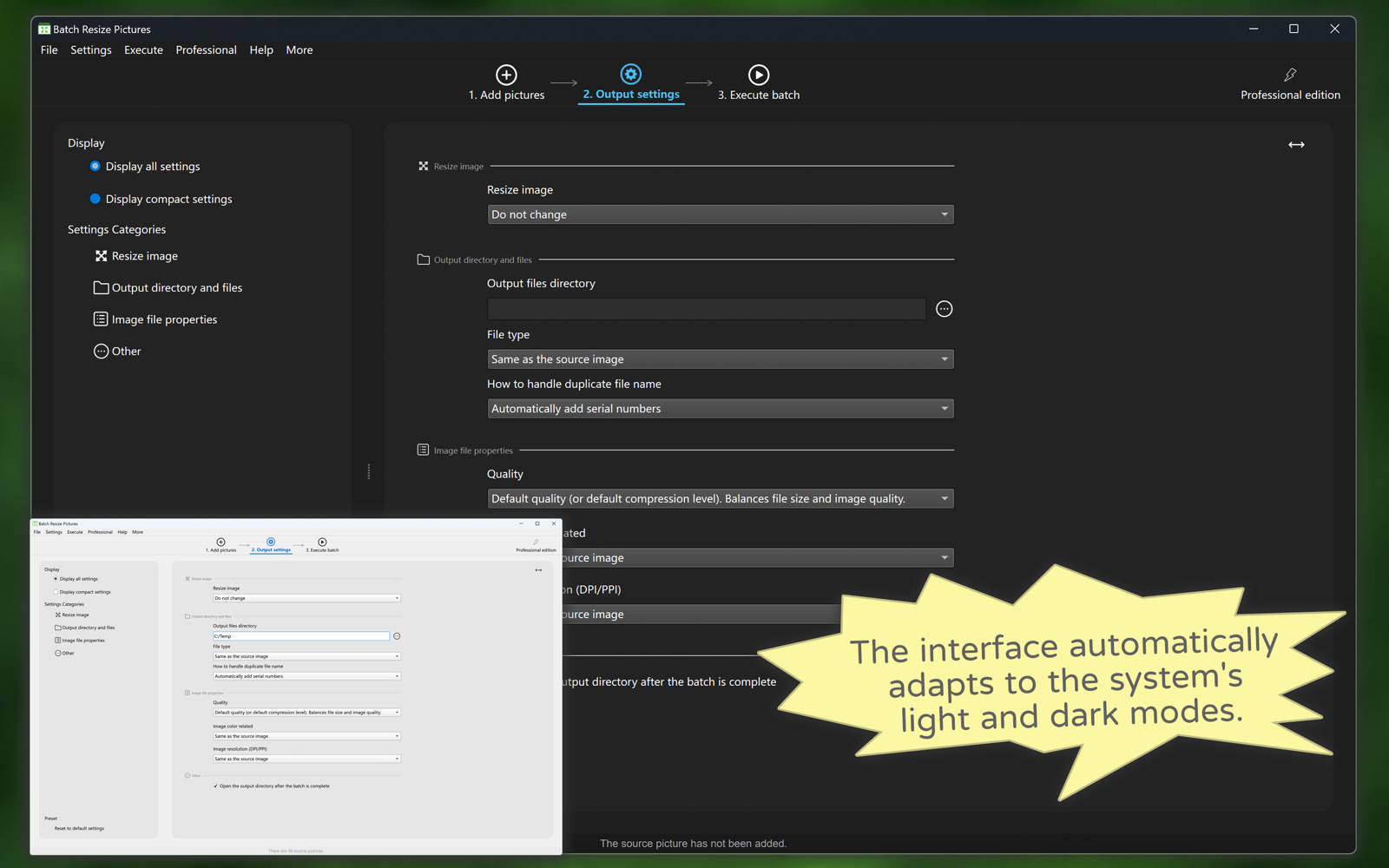Focus the empty Output files directory field, dark
Image resolution: width=1389 pixels, height=868 pixels.
[707, 309]
